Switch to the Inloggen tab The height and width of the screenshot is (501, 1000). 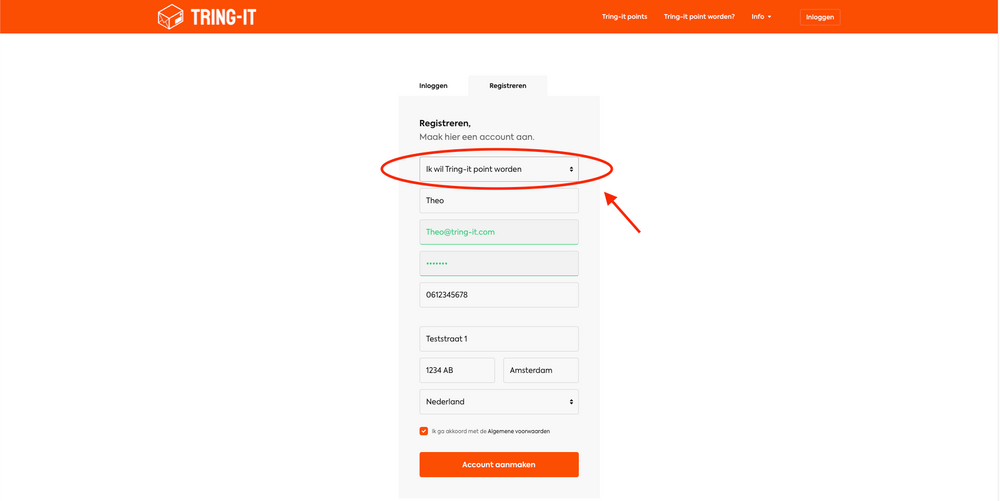pyautogui.click(x=433, y=85)
